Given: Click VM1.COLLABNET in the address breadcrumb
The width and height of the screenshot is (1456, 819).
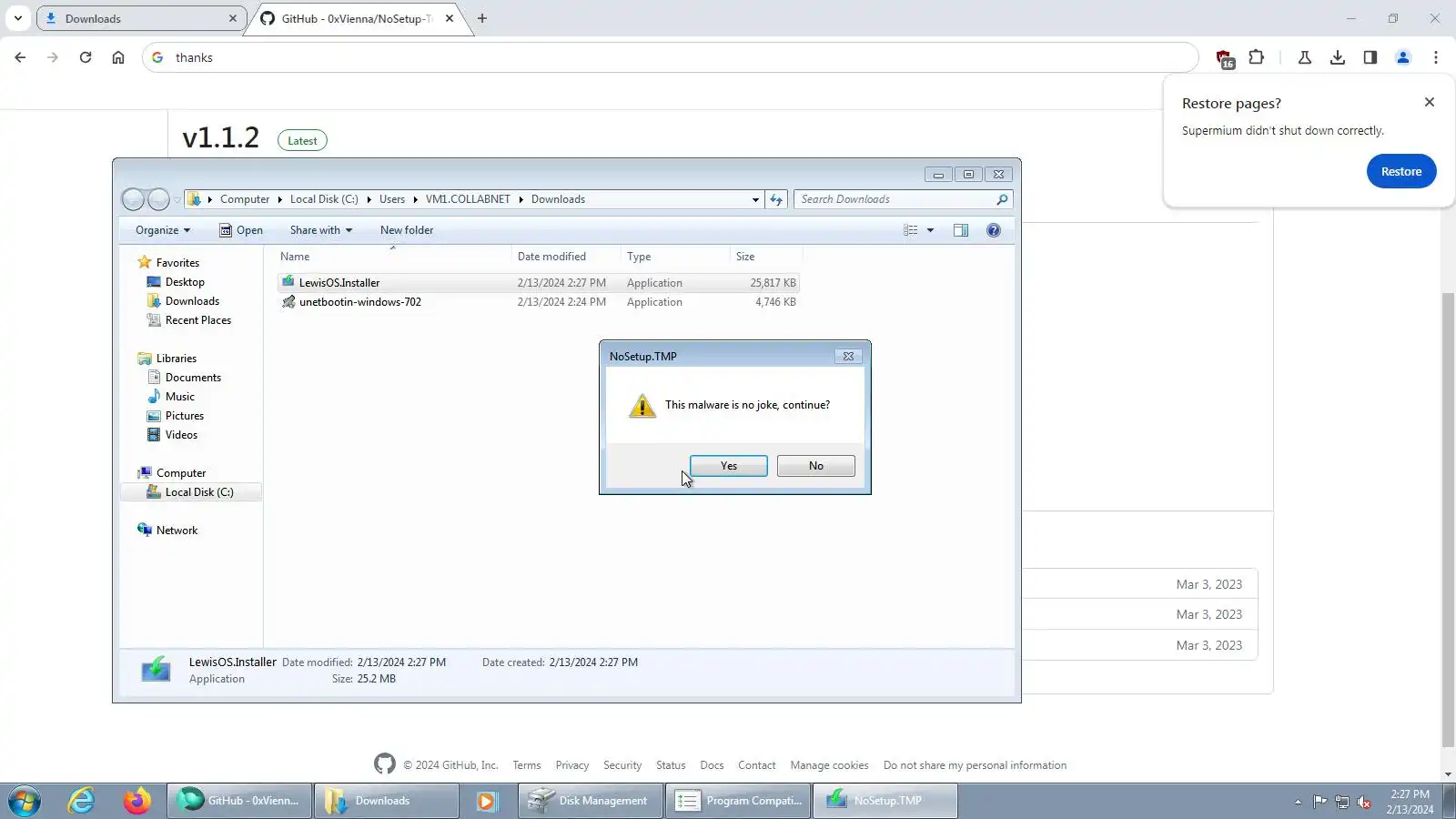Looking at the screenshot, I should coord(468,199).
